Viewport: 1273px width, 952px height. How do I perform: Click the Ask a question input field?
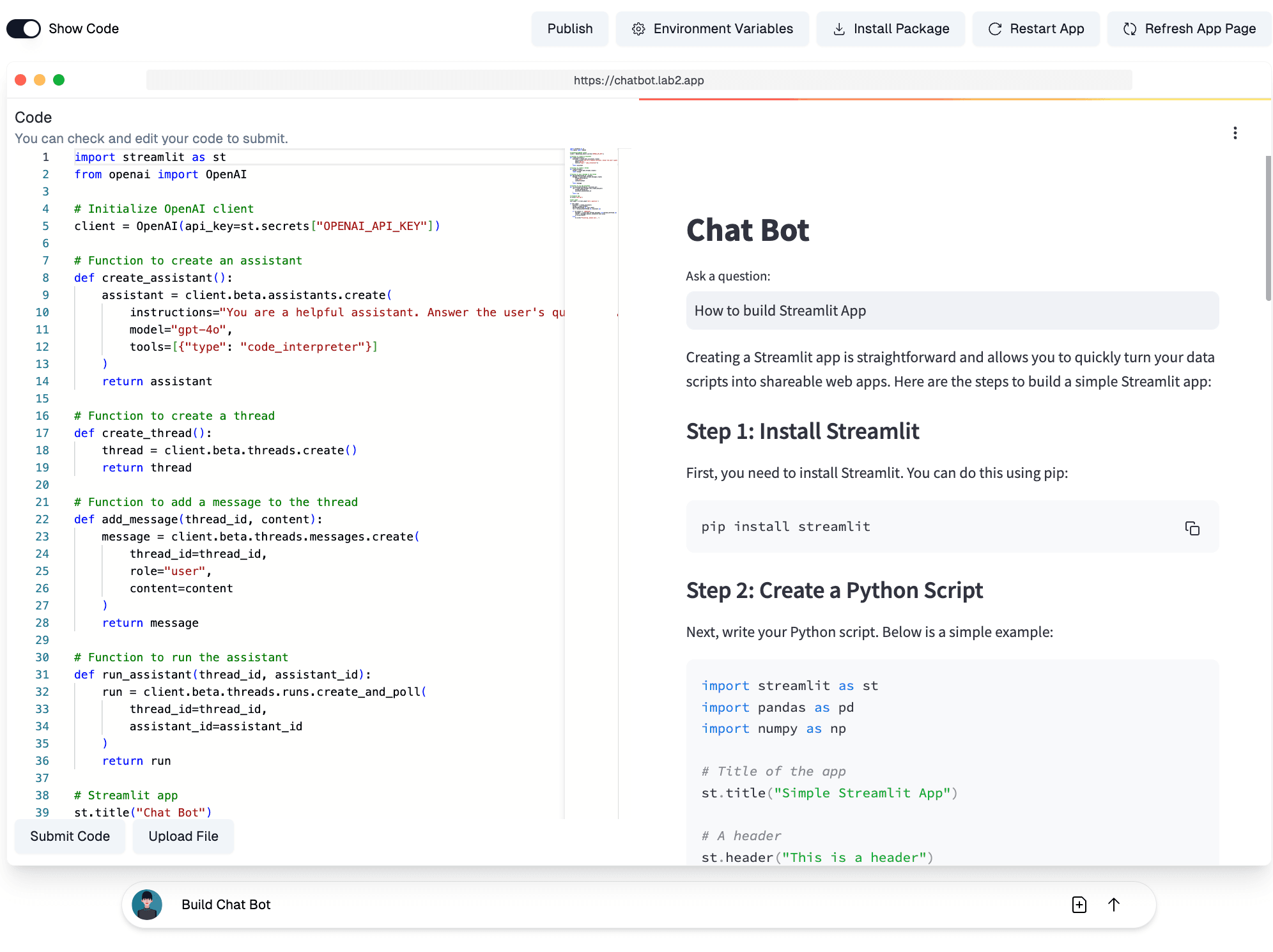tap(952, 311)
